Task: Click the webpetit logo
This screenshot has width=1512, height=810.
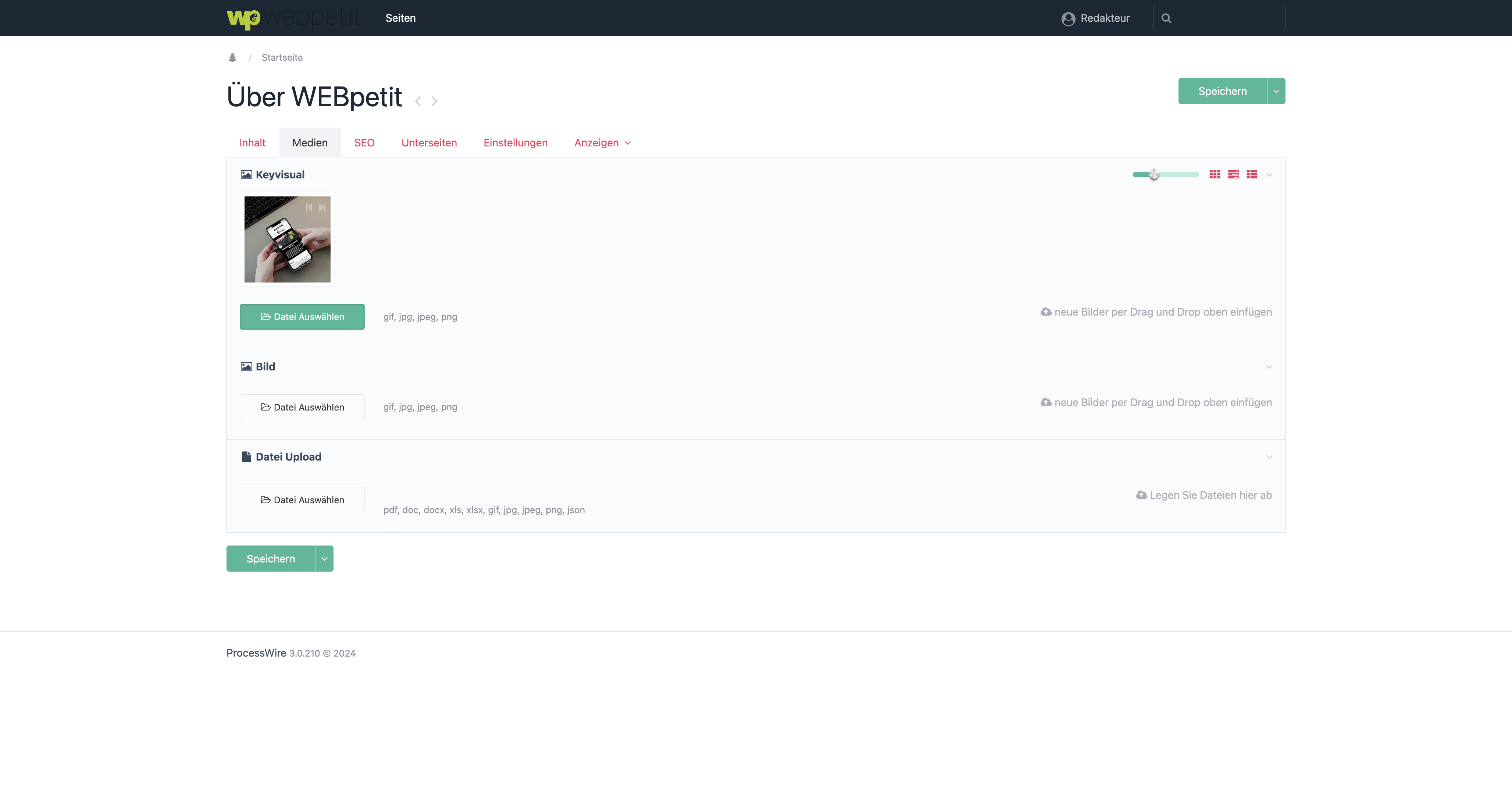Action: click(294, 18)
